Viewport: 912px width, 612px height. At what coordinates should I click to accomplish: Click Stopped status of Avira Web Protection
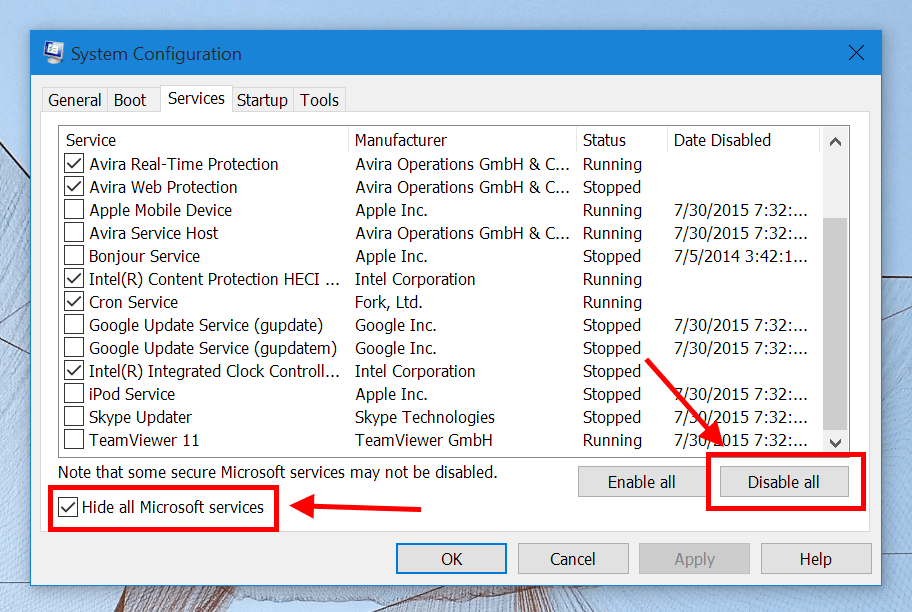click(x=612, y=187)
